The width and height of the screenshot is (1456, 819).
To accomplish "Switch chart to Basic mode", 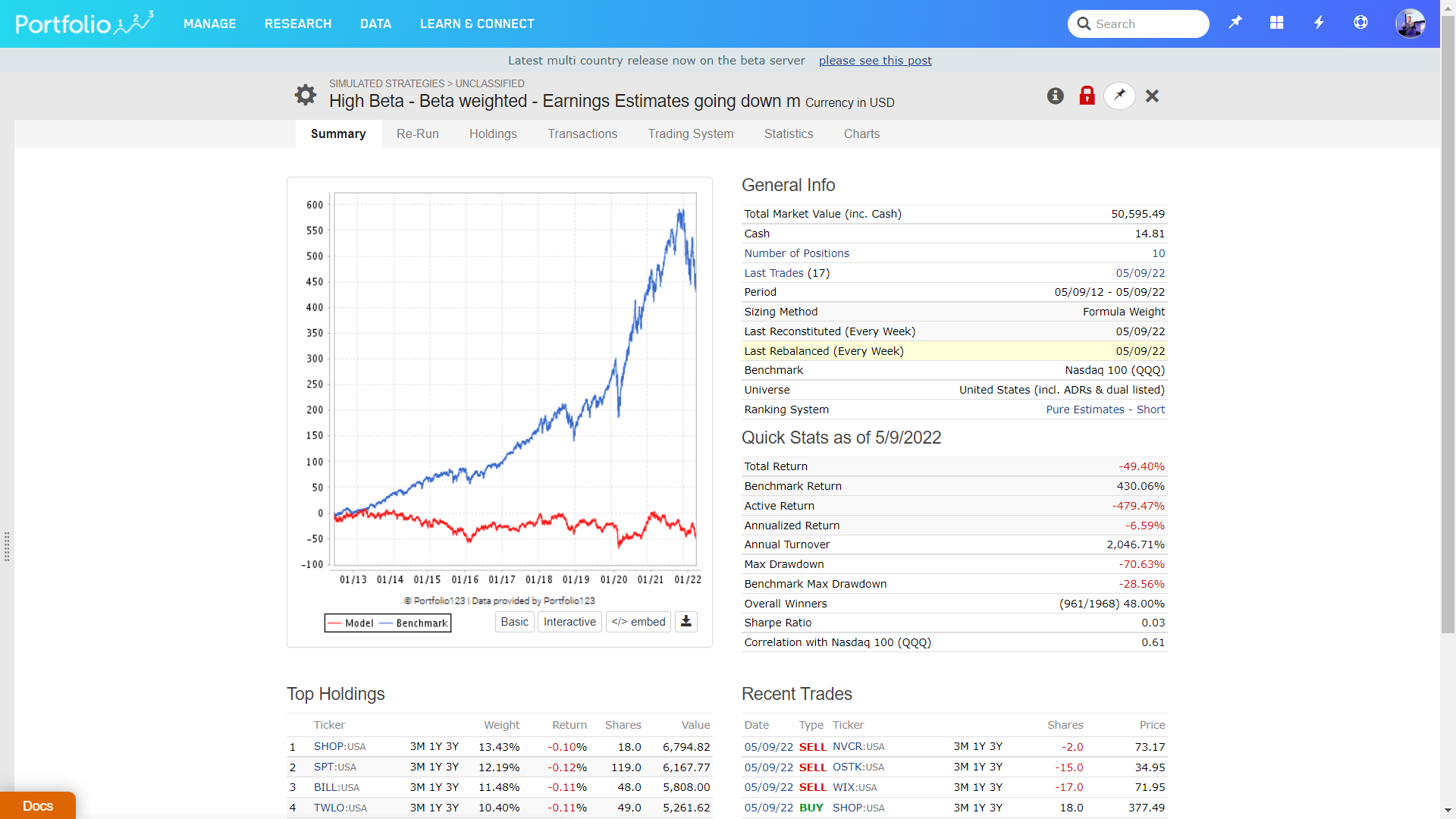I will tap(514, 622).
